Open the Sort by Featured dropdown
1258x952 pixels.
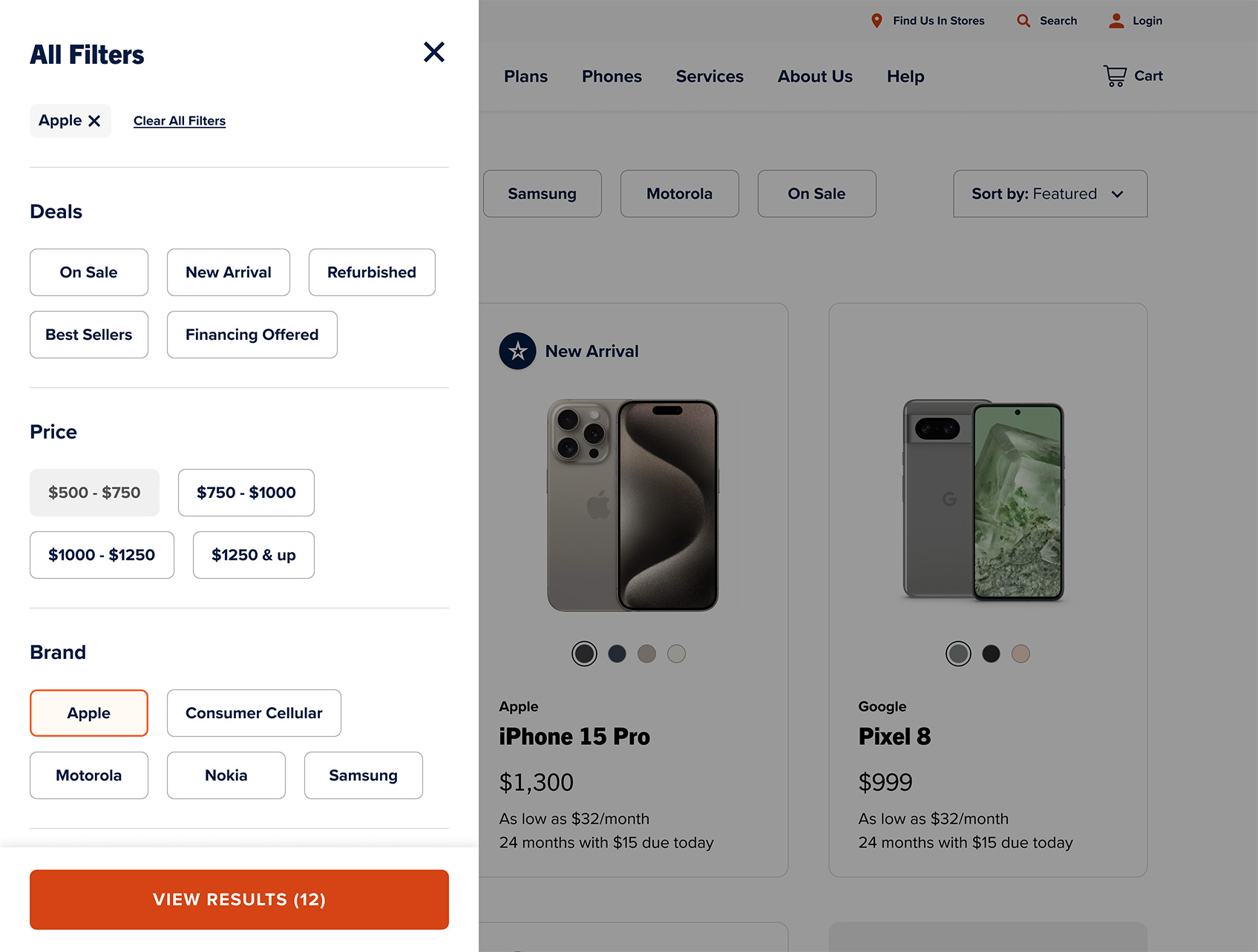[x=1050, y=194]
